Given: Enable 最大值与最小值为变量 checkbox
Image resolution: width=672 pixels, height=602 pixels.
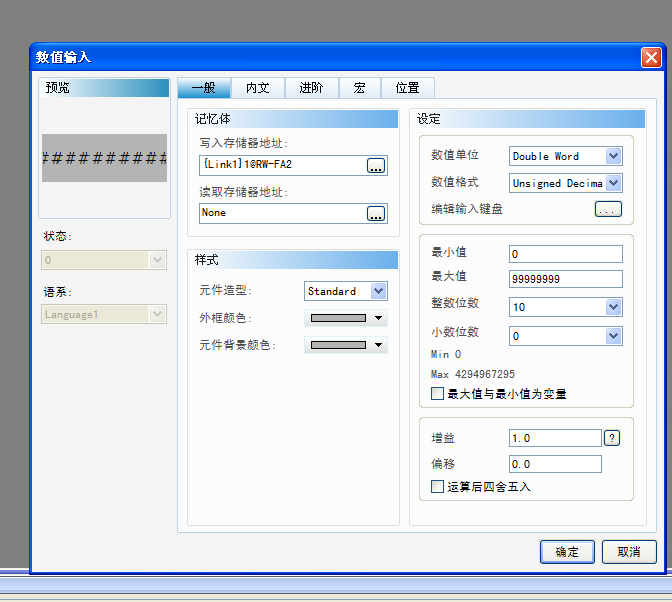Looking at the screenshot, I should [x=437, y=394].
